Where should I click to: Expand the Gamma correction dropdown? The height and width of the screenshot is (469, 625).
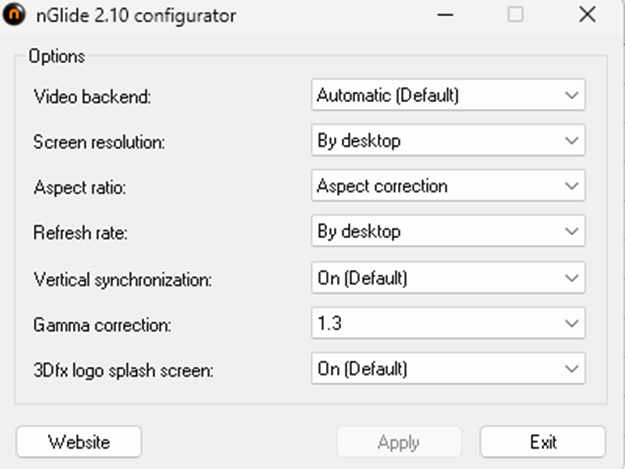(448, 323)
